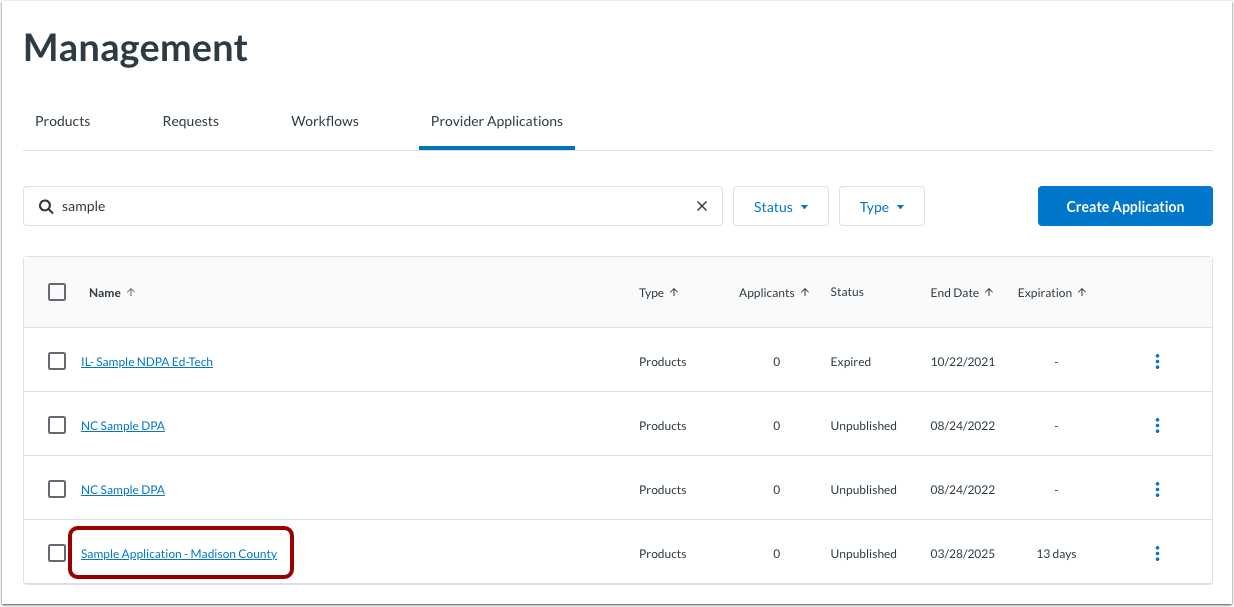Check the Sample Application - Madison County checkbox
The height and width of the screenshot is (607, 1234).
[57, 553]
